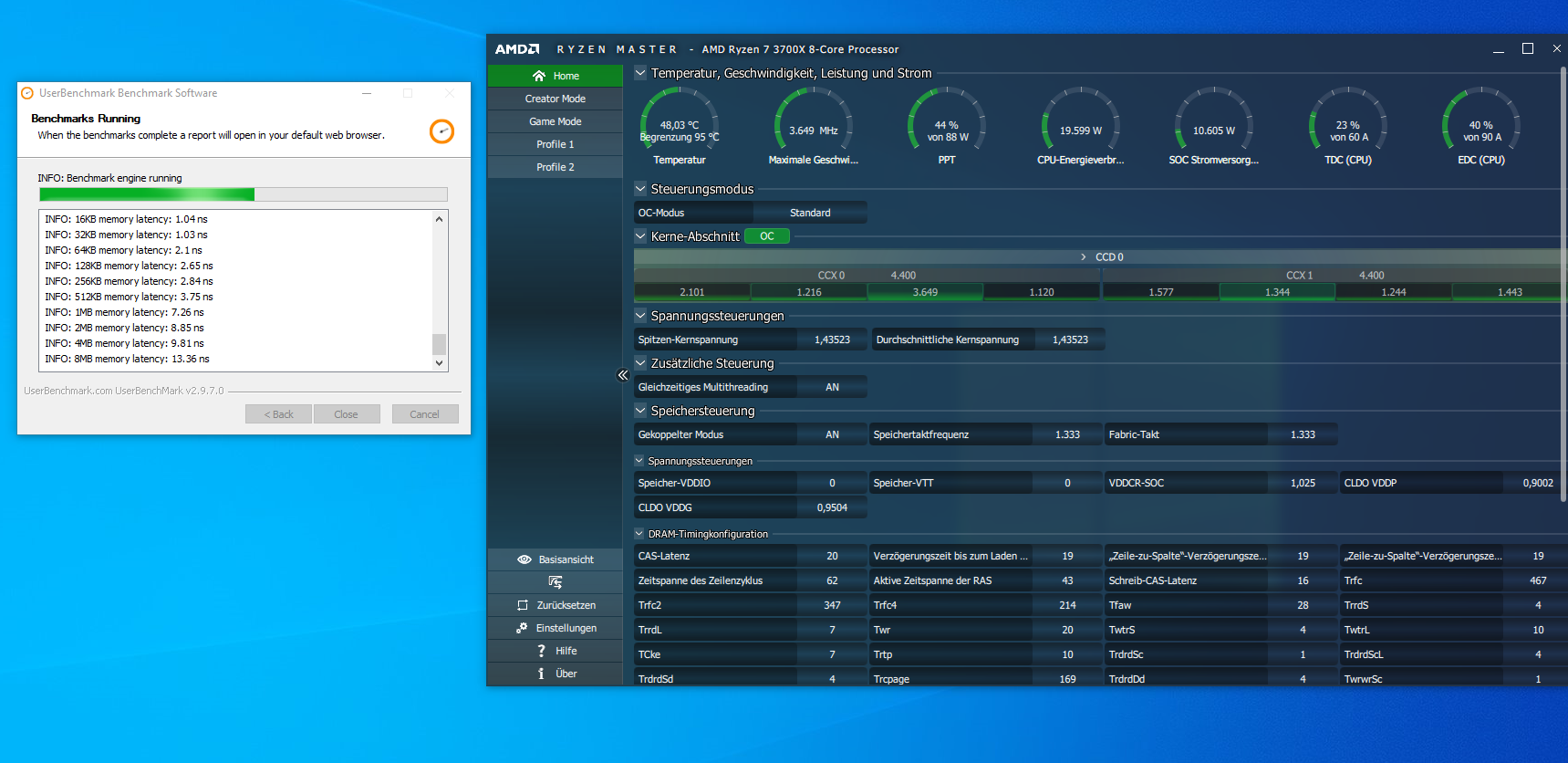This screenshot has height=763, width=1568.
Task: Click the eye icon next to Basisansicht
Action: click(x=524, y=559)
